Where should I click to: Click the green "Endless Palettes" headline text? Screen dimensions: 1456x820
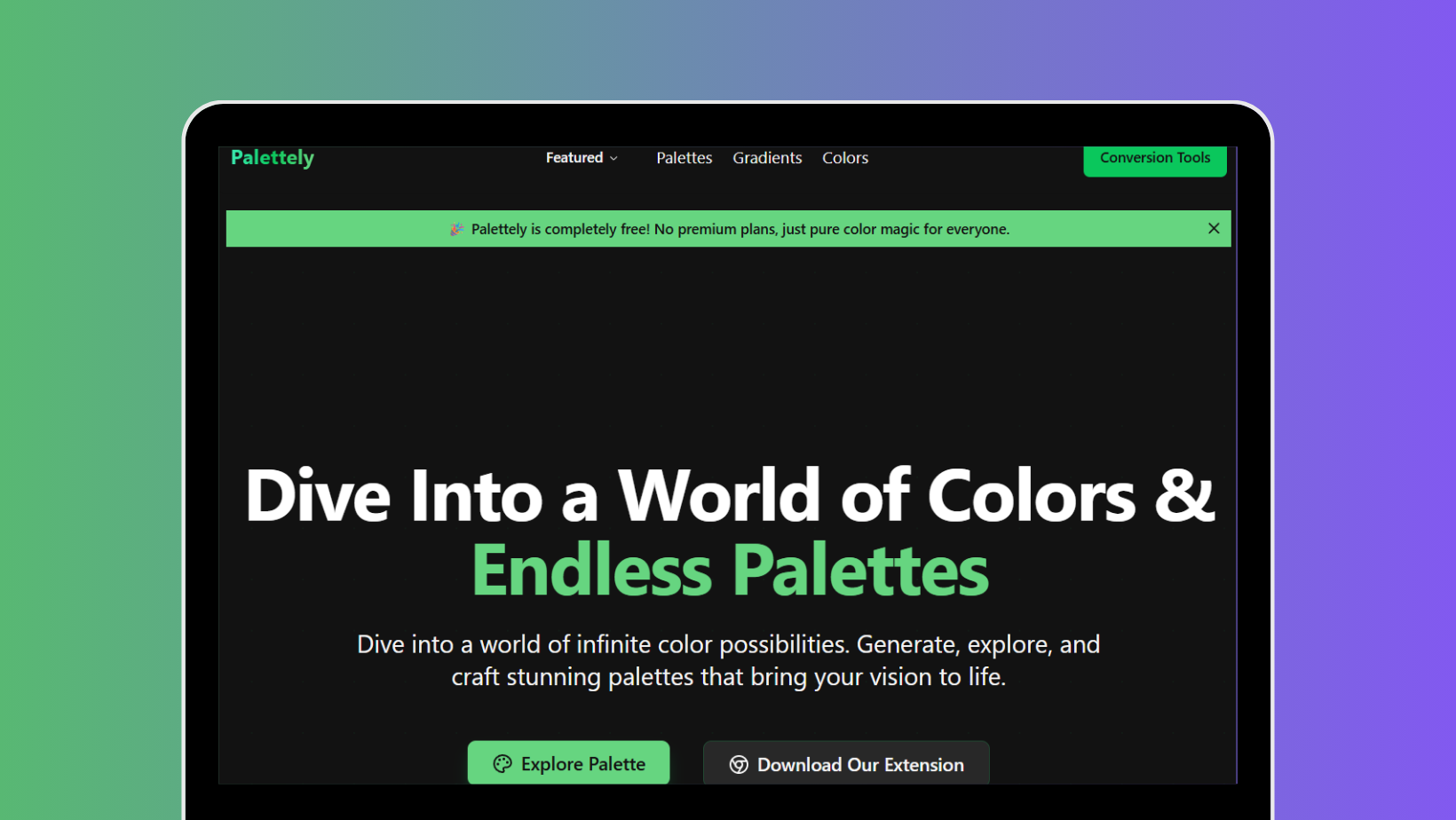730,571
